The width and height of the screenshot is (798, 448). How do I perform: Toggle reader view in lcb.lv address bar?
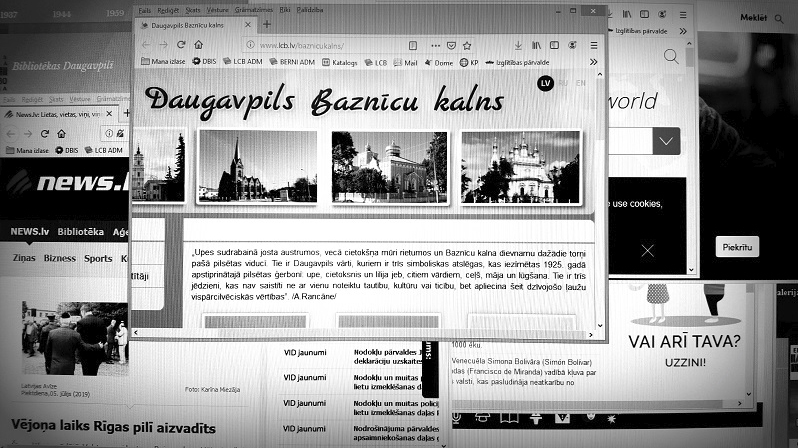pyautogui.click(x=413, y=46)
